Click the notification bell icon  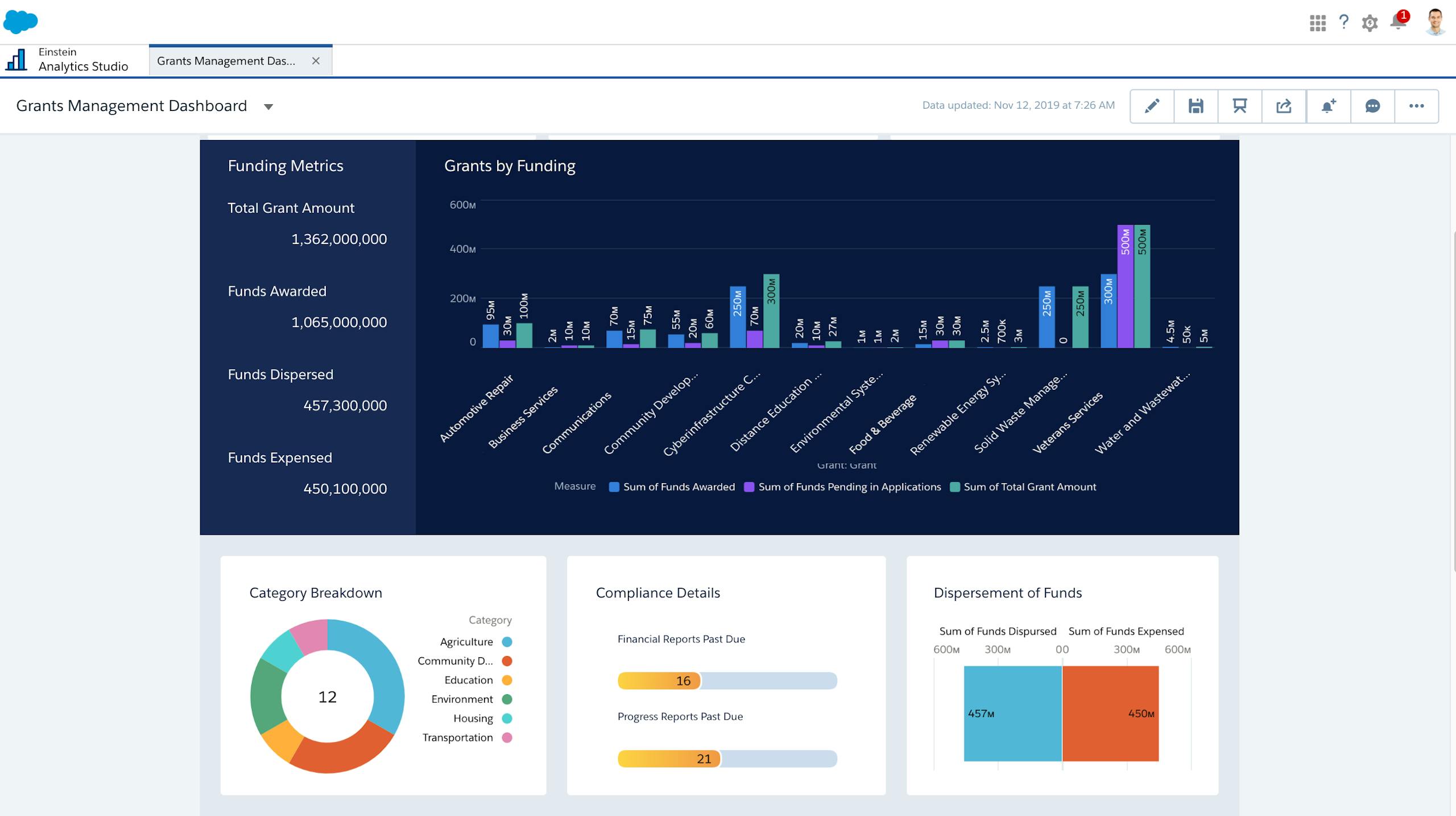(1398, 22)
